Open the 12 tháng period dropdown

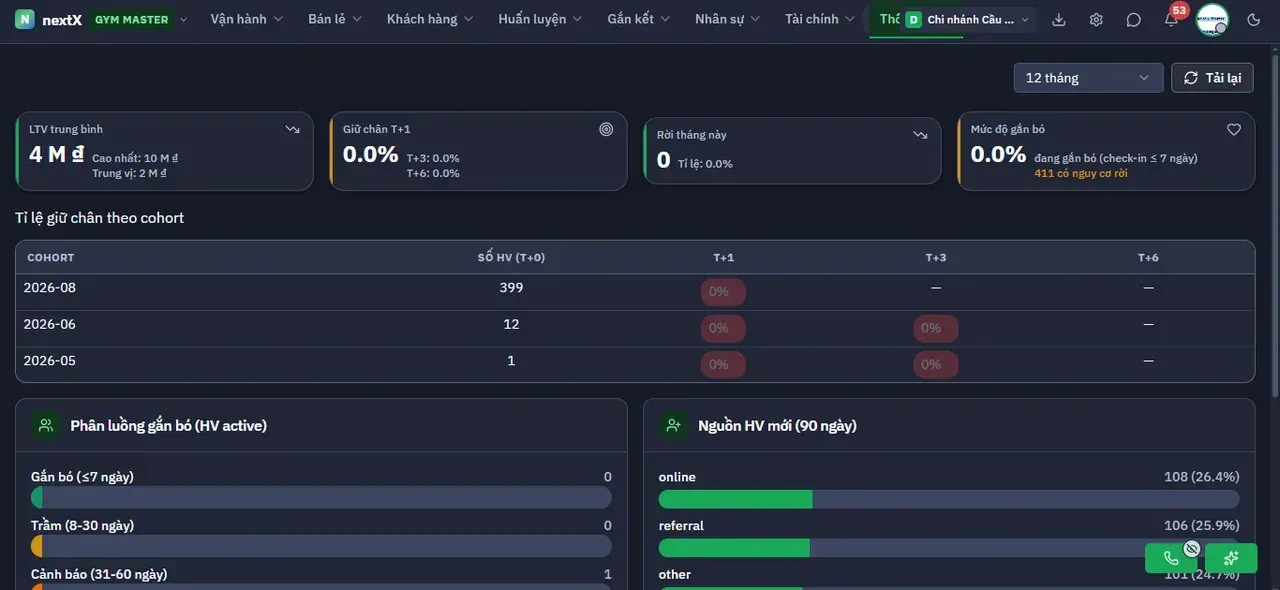click(x=1088, y=78)
